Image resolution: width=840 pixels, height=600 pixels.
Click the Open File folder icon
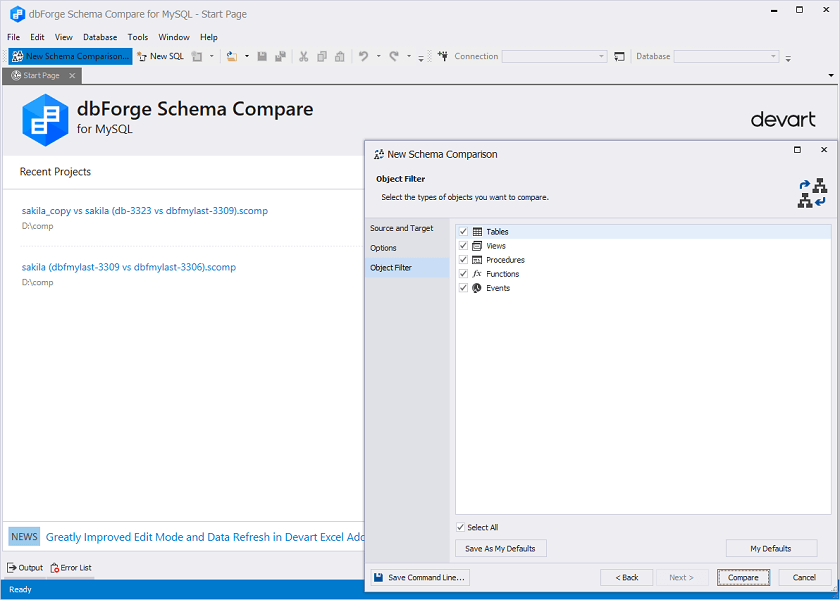click(x=232, y=56)
